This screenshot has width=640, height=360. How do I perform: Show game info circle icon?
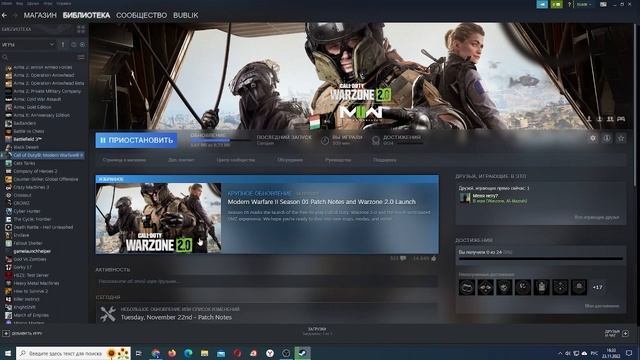(x=607, y=138)
